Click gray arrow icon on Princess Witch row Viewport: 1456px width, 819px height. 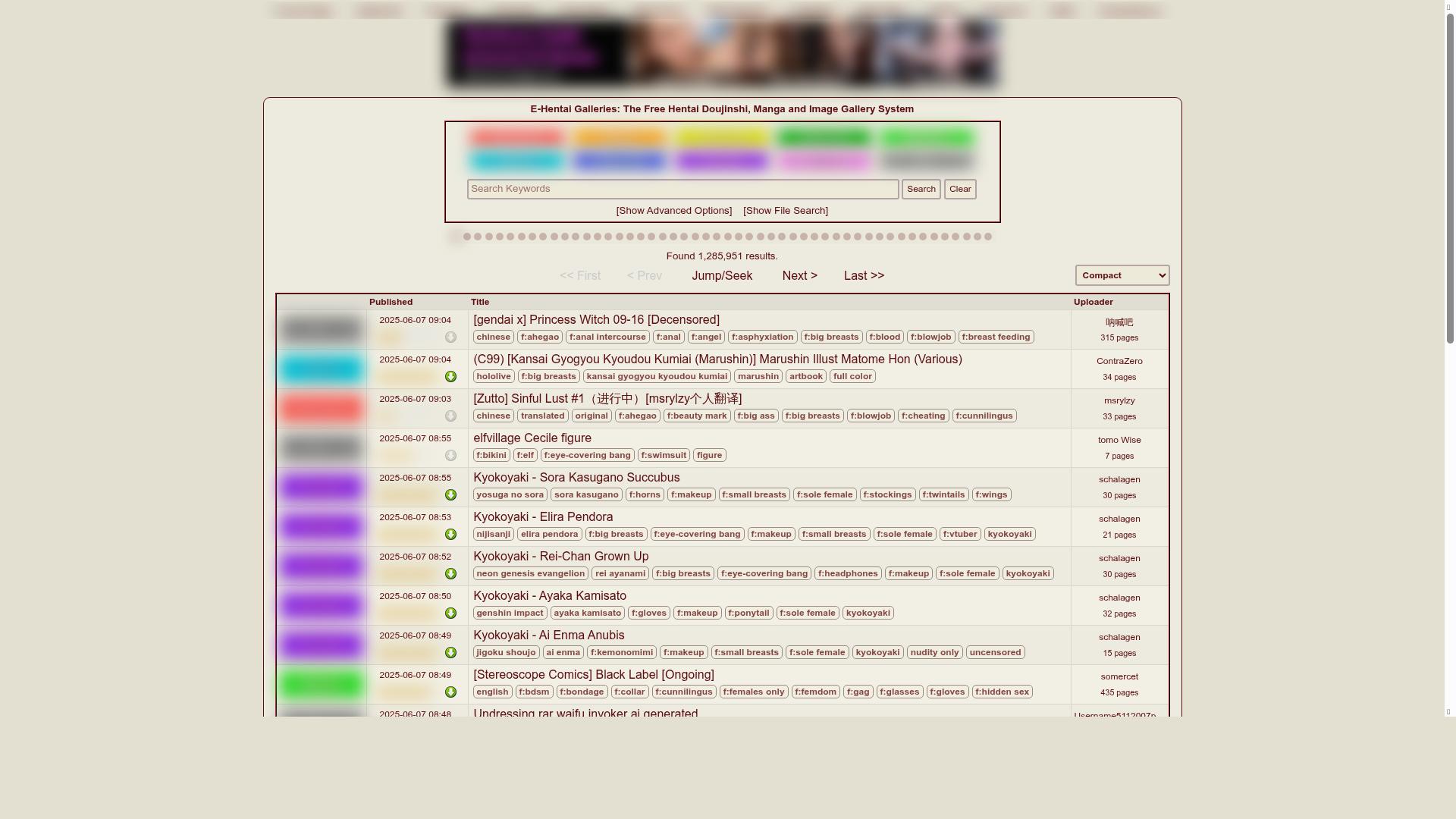450,337
